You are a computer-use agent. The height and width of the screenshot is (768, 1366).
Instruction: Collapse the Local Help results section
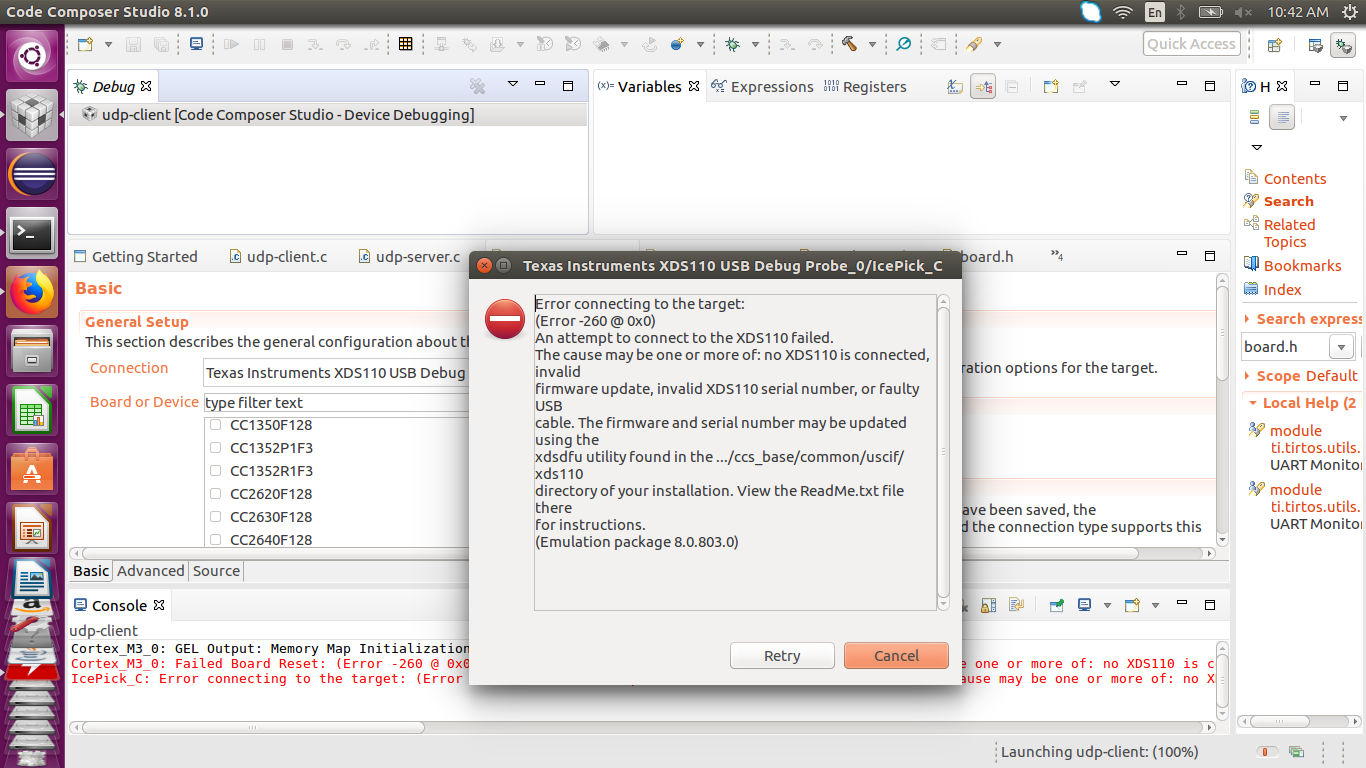[x=1254, y=403]
